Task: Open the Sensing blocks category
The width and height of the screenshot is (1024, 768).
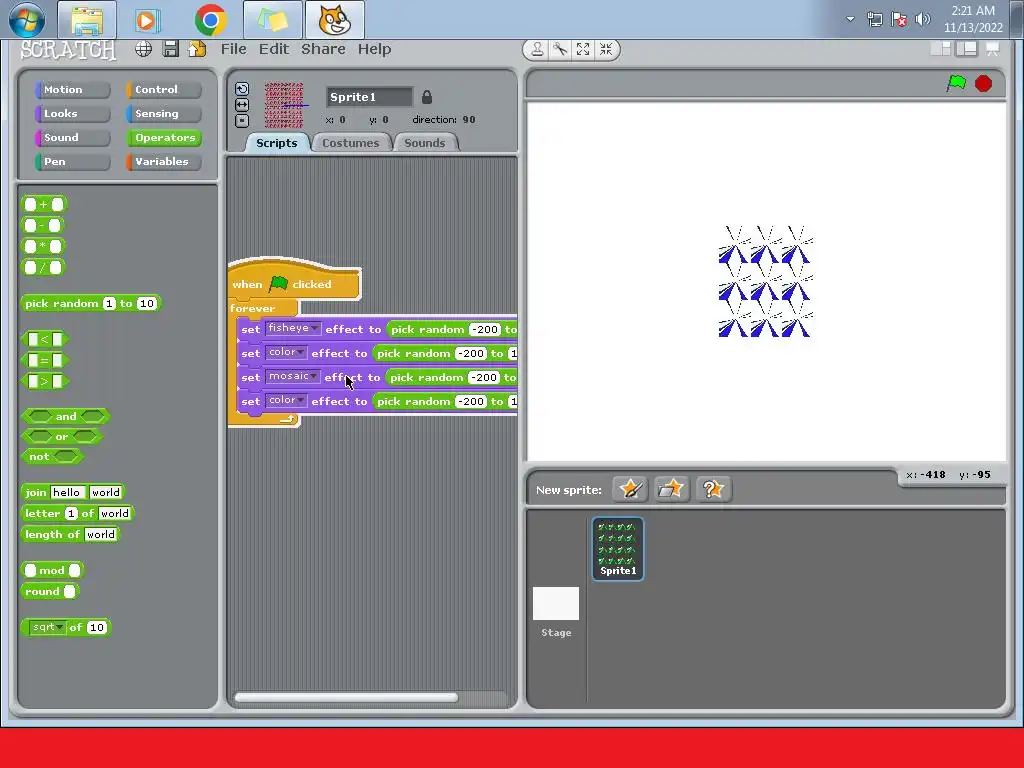Action: [x=164, y=114]
